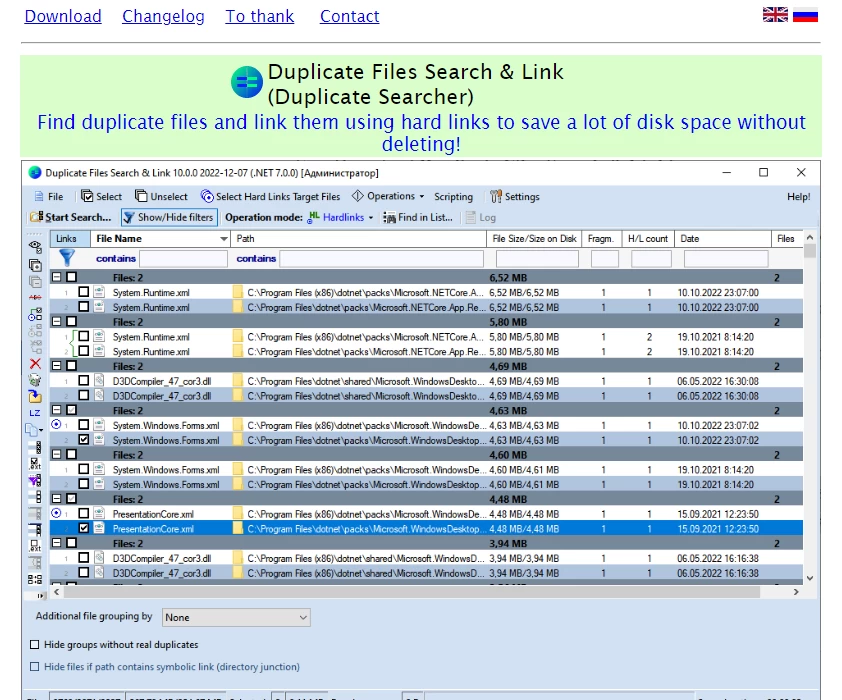Viewport: 842px width, 700px height.
Task: Click the recycle bin sidebar icon
Action: pos(35,380)
